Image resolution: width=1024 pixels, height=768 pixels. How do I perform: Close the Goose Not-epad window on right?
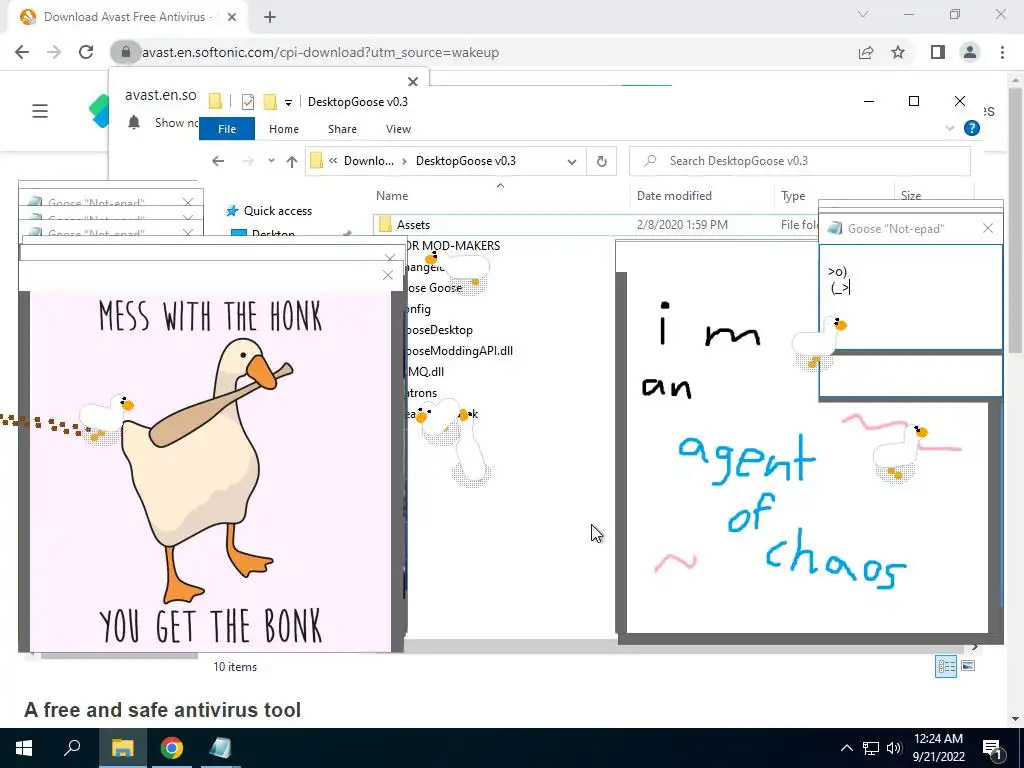point(987,228)
